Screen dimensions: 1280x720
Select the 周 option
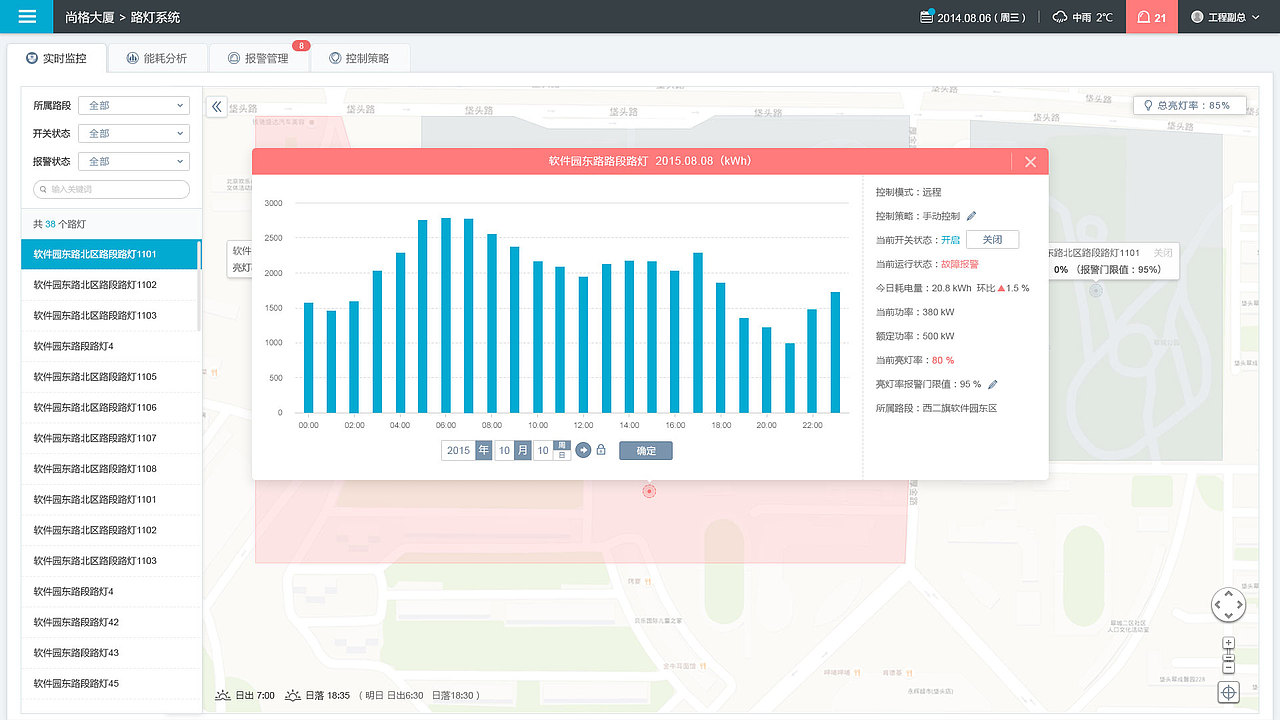[x=562, y=446]
